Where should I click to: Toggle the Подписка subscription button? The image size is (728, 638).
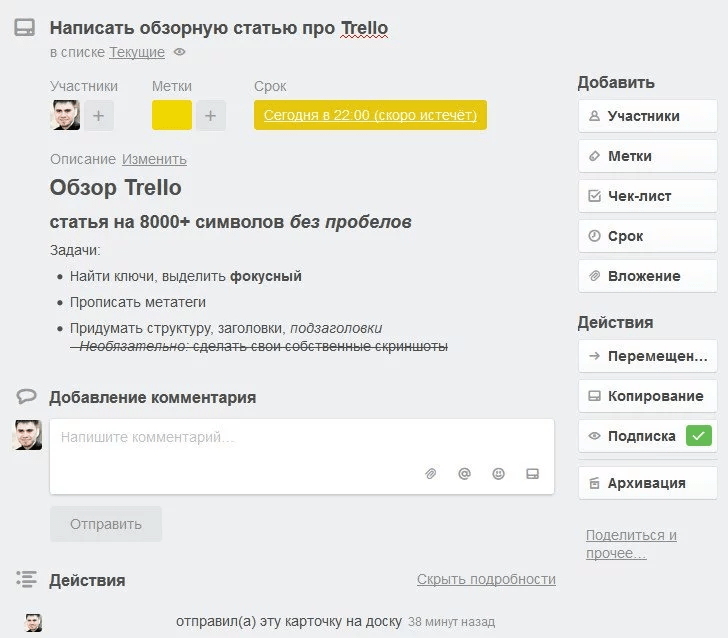pos(648,436)
